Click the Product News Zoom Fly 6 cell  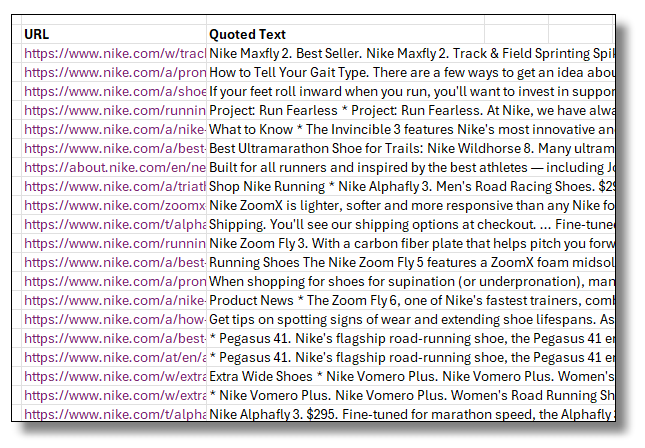[410, 300]
